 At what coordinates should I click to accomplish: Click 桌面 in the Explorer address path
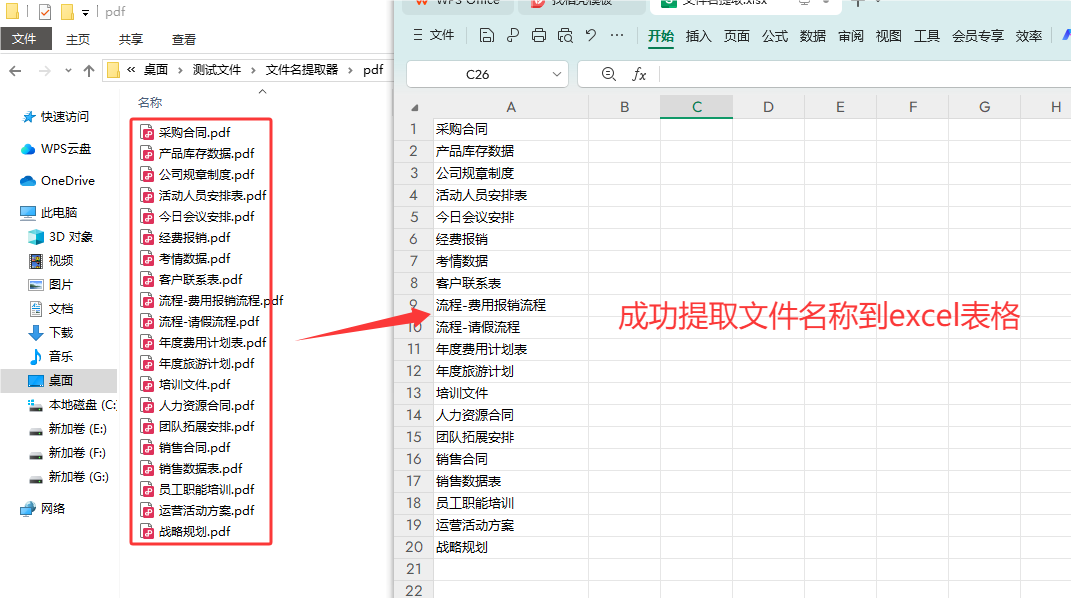click(156, 70)
